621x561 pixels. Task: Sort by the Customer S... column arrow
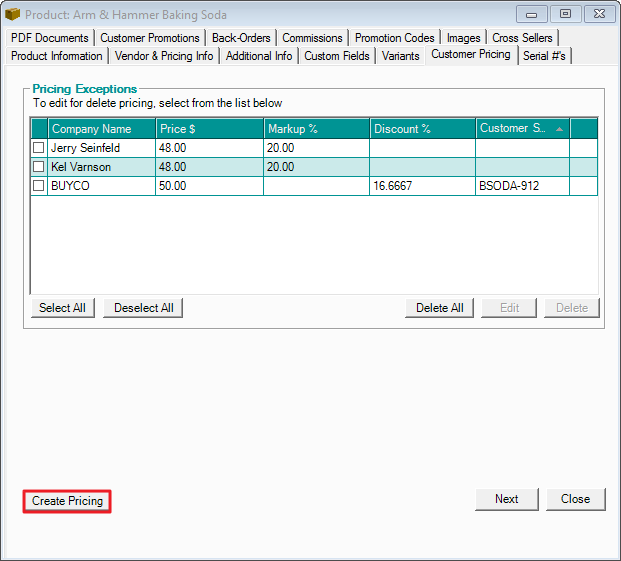[559, 129]
